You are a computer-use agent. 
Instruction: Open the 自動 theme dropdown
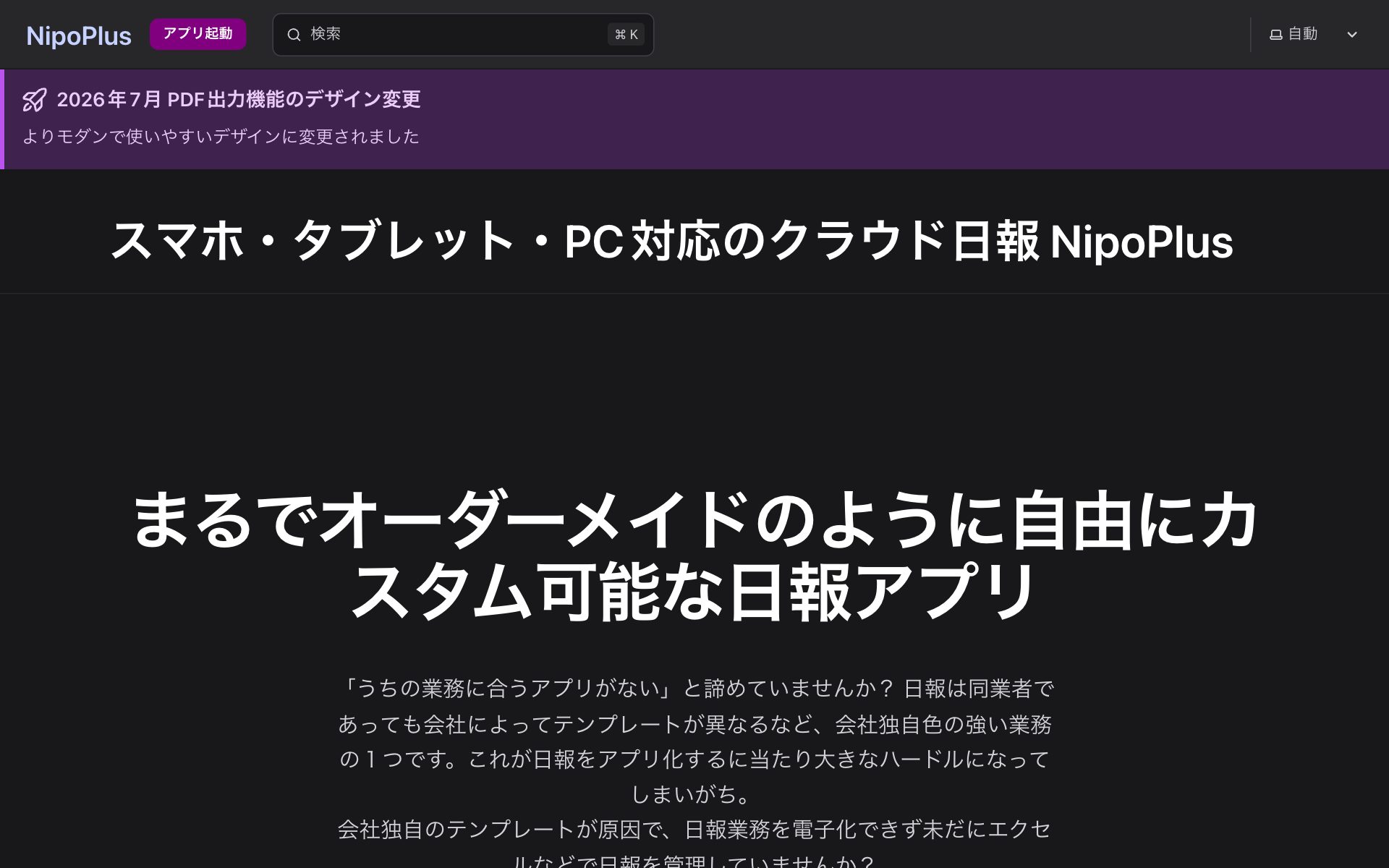(x=1313, y=35)
